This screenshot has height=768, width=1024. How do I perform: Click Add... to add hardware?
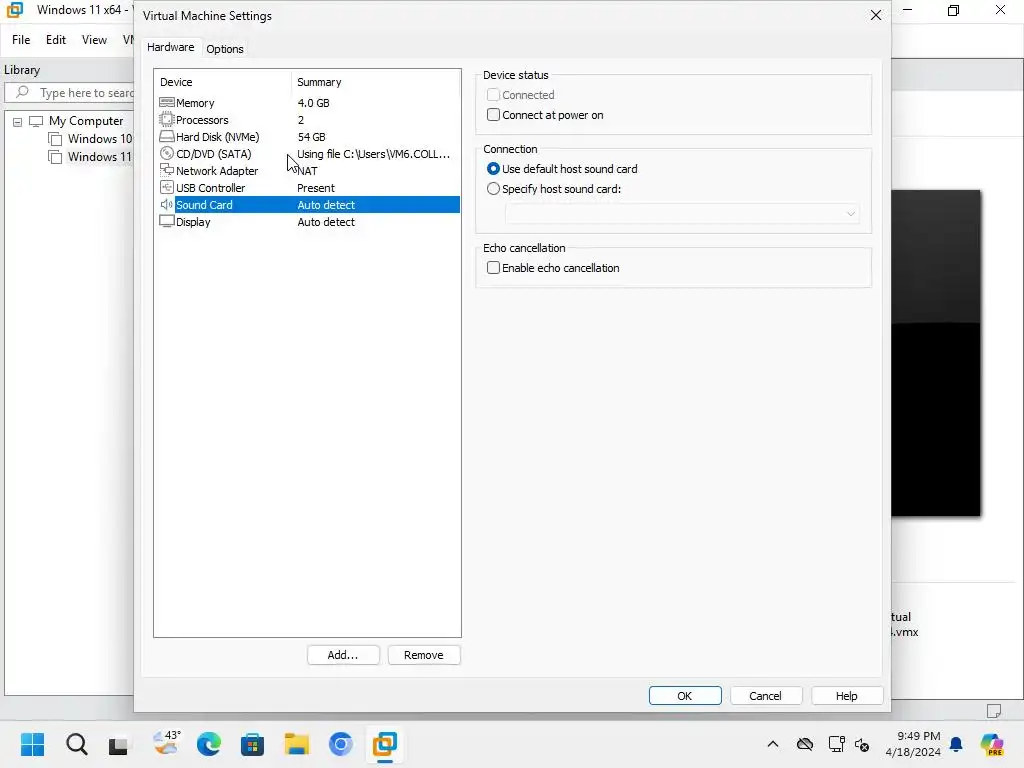tap(343, 655)
